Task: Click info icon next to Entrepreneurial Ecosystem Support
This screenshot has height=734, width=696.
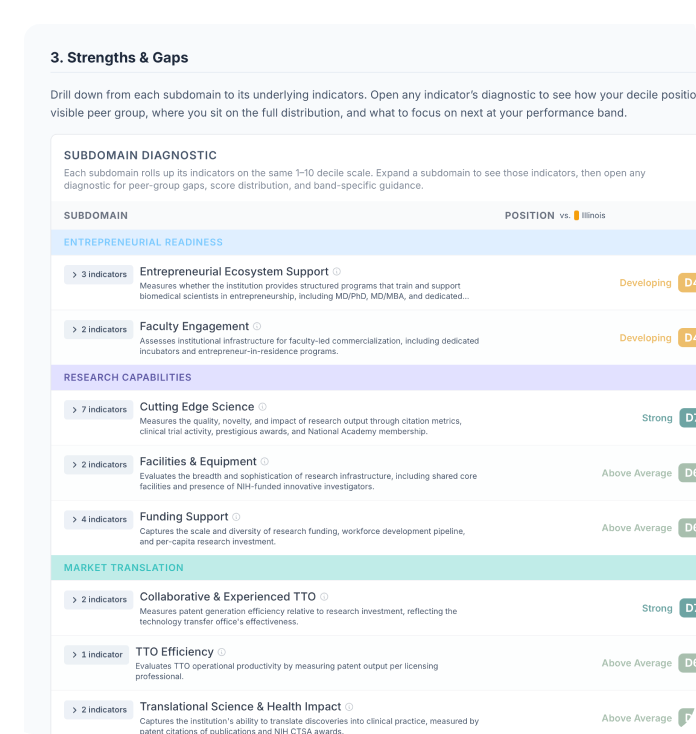Action: coord(337,272)
